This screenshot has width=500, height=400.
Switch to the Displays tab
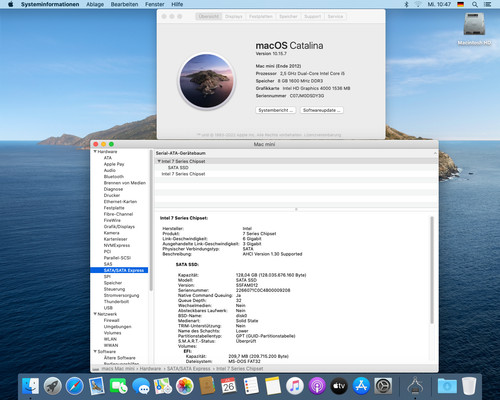(234, 16)
